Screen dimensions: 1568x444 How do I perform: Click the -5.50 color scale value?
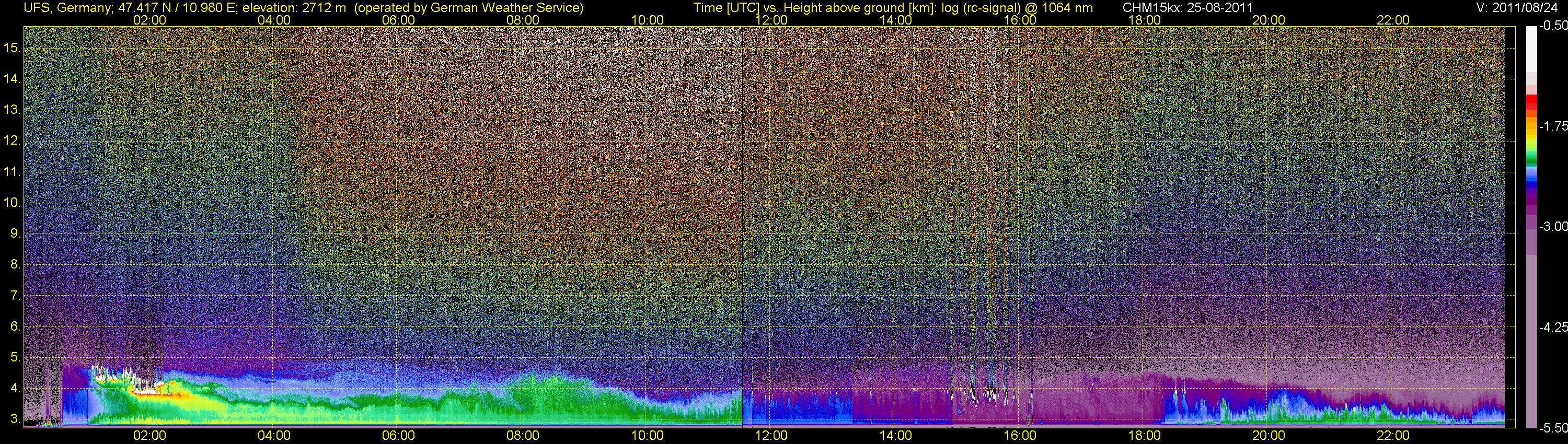1553,428
